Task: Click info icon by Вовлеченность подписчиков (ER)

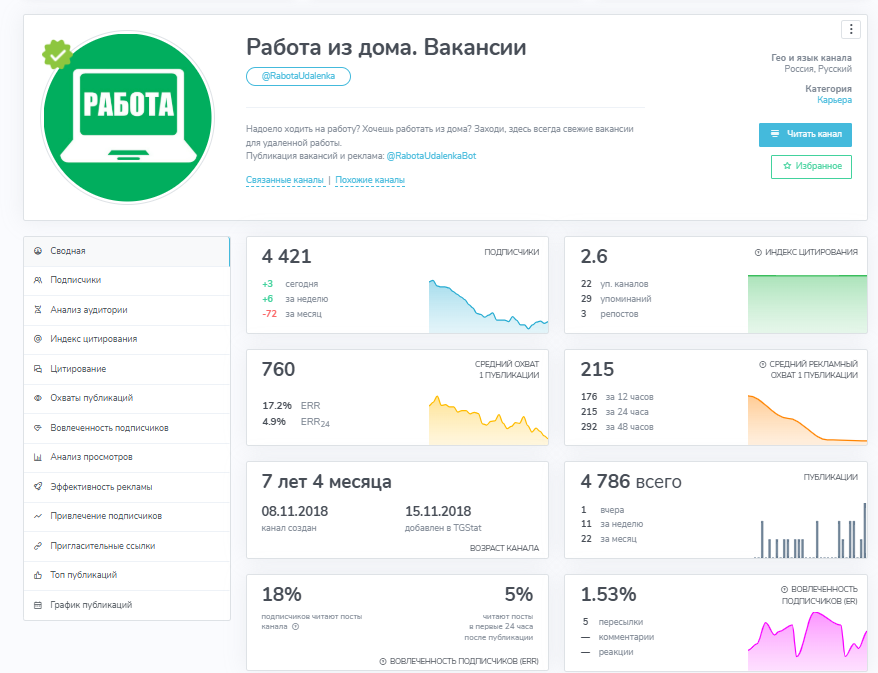Action: (x=784, y=590)
